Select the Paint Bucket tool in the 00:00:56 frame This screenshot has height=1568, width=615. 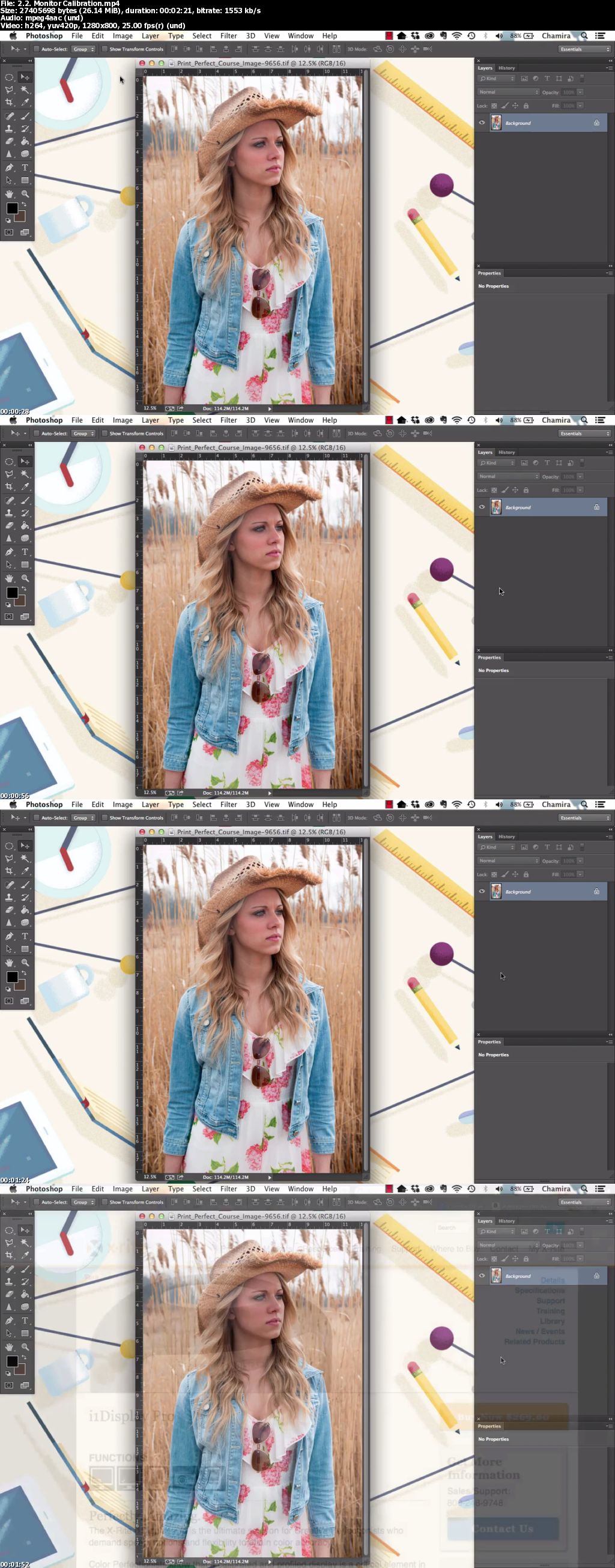[25, 526]
